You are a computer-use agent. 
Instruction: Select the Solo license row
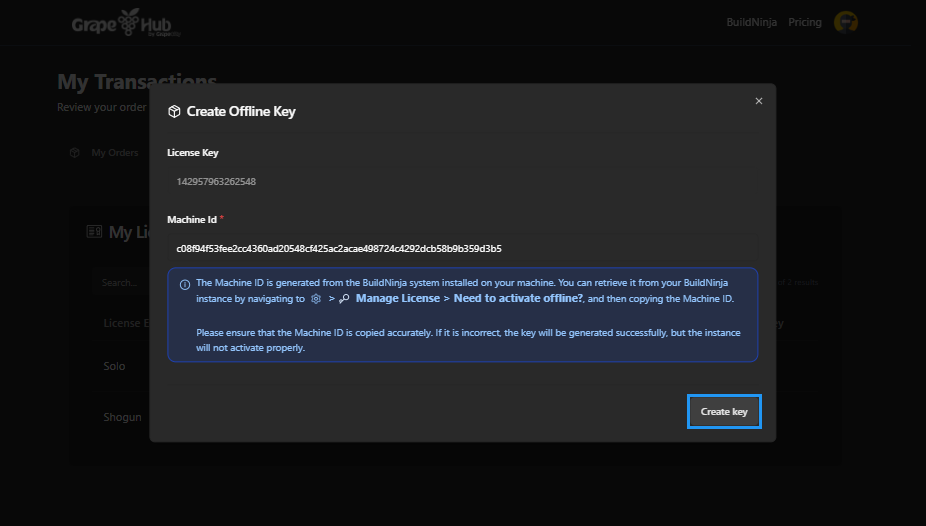pyautogui.click(x=114, y=366)
